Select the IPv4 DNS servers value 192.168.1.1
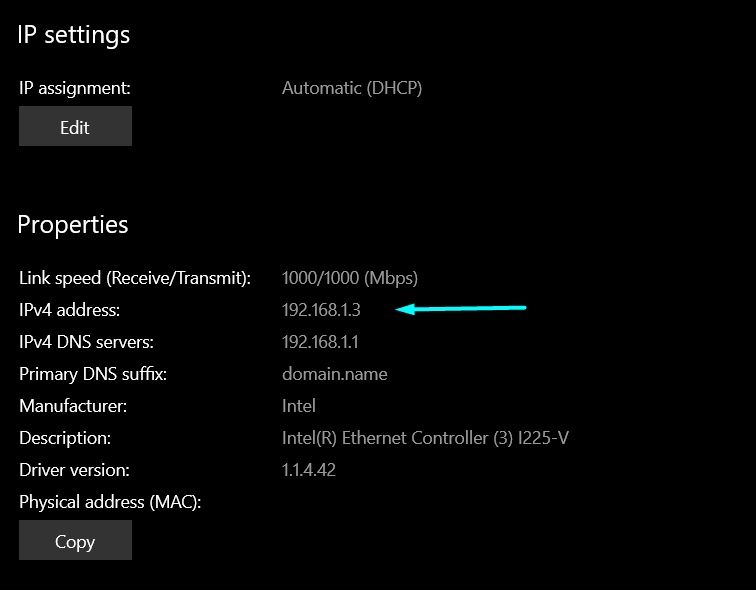 coord(320,342)
